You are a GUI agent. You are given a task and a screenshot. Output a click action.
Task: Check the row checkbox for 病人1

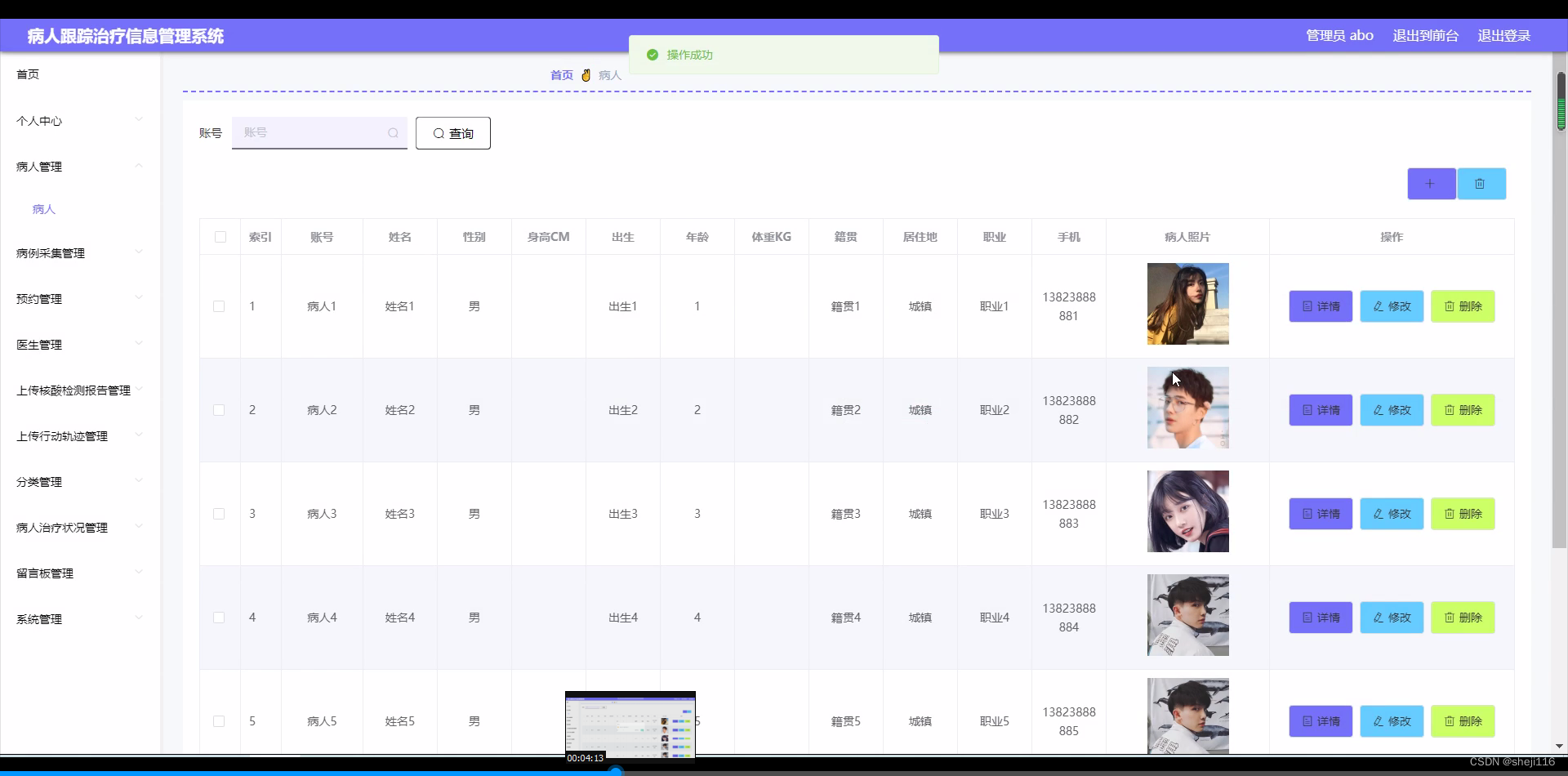pos(220,306)
